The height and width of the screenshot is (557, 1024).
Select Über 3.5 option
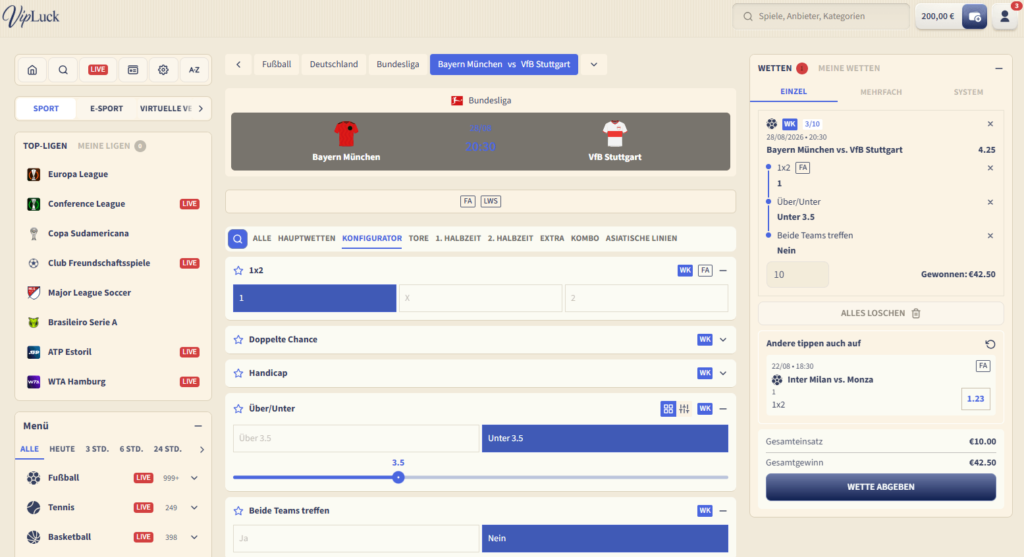click(356, 438)
